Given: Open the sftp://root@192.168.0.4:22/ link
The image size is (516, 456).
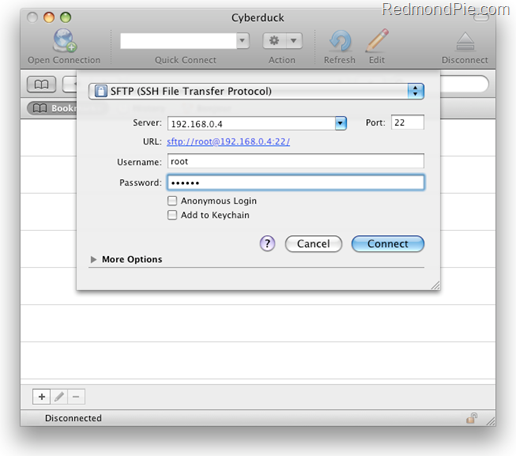Looking at the screenshot, I should (228, 142).
